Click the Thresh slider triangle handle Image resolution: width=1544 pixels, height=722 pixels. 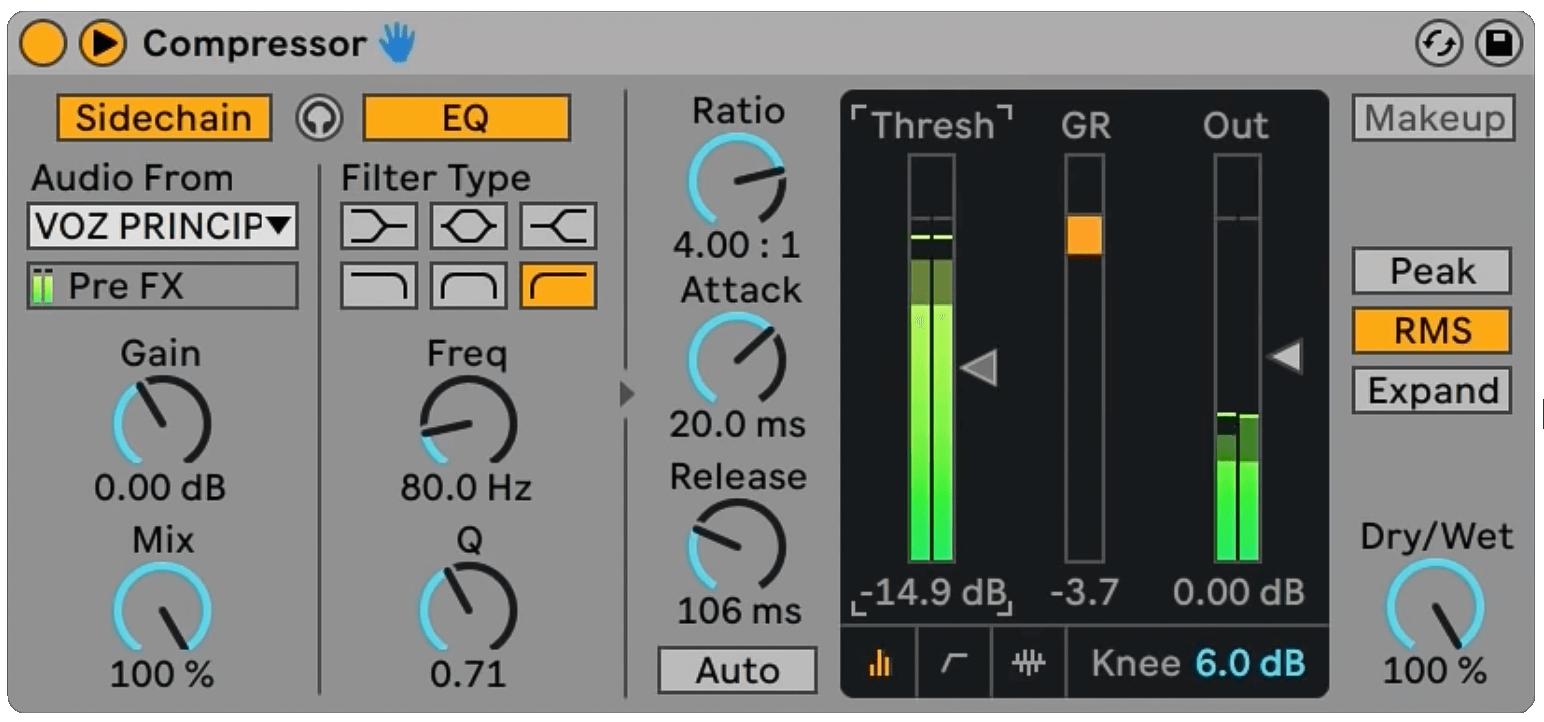[979, 368]
